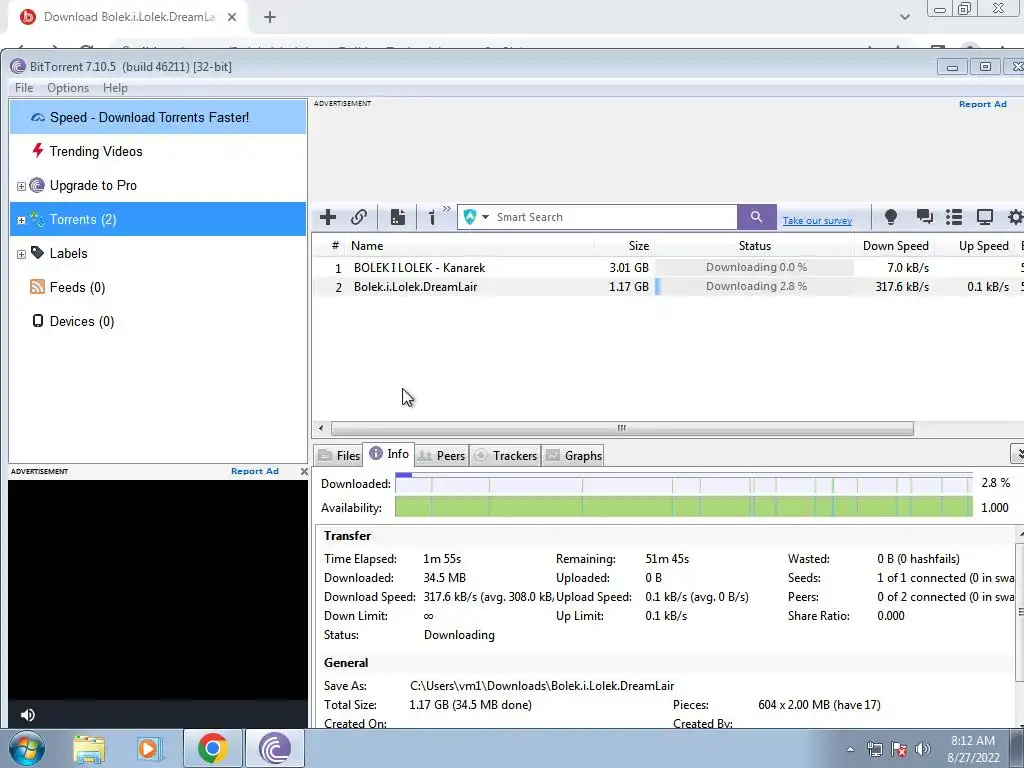Click Report Ad link above sidebar advertisement
The image size is (1024, 768).
255,471
